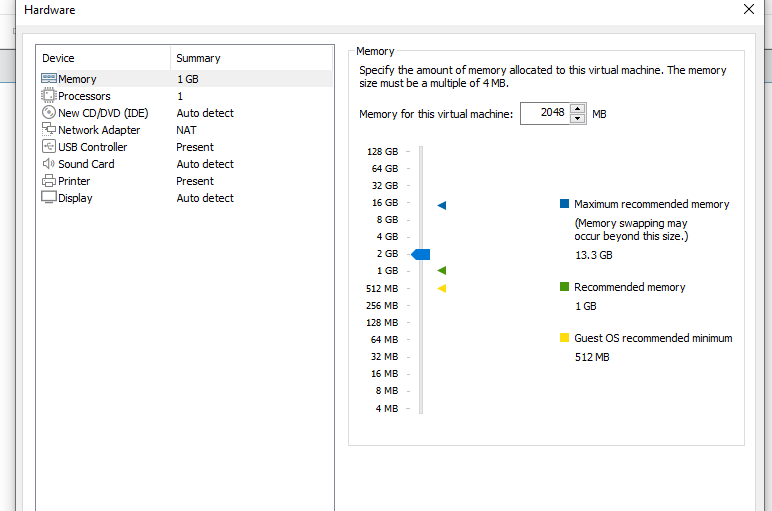Click the Present summary for Printer
Image resolution: width=772 pixels, height=511 pixels.
click(x=195, y=181)
